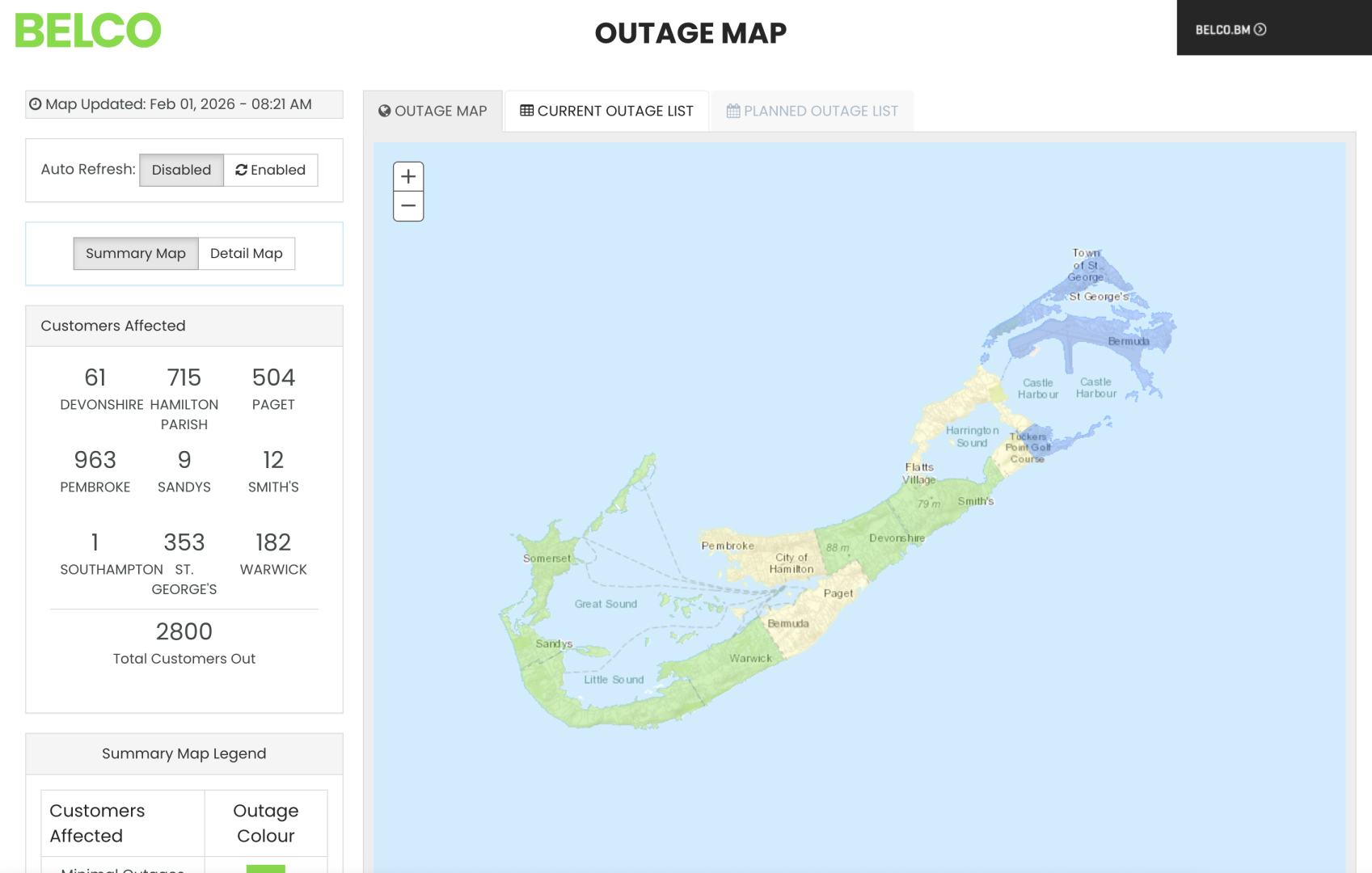The width and height of the screenshot is (1372, 873).
Task: Open the Planned Outage List tab
Action: [x=813, y=111]
